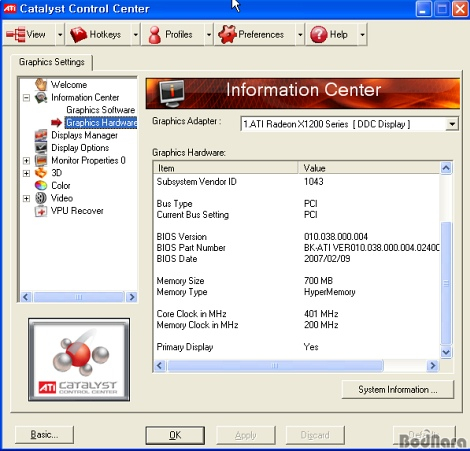Image resolution: width=470 pixels, height=451 pixels.
Task: Open the Graphics Adapter combo box
Action: pyautogui.click(x=349, y=124)
